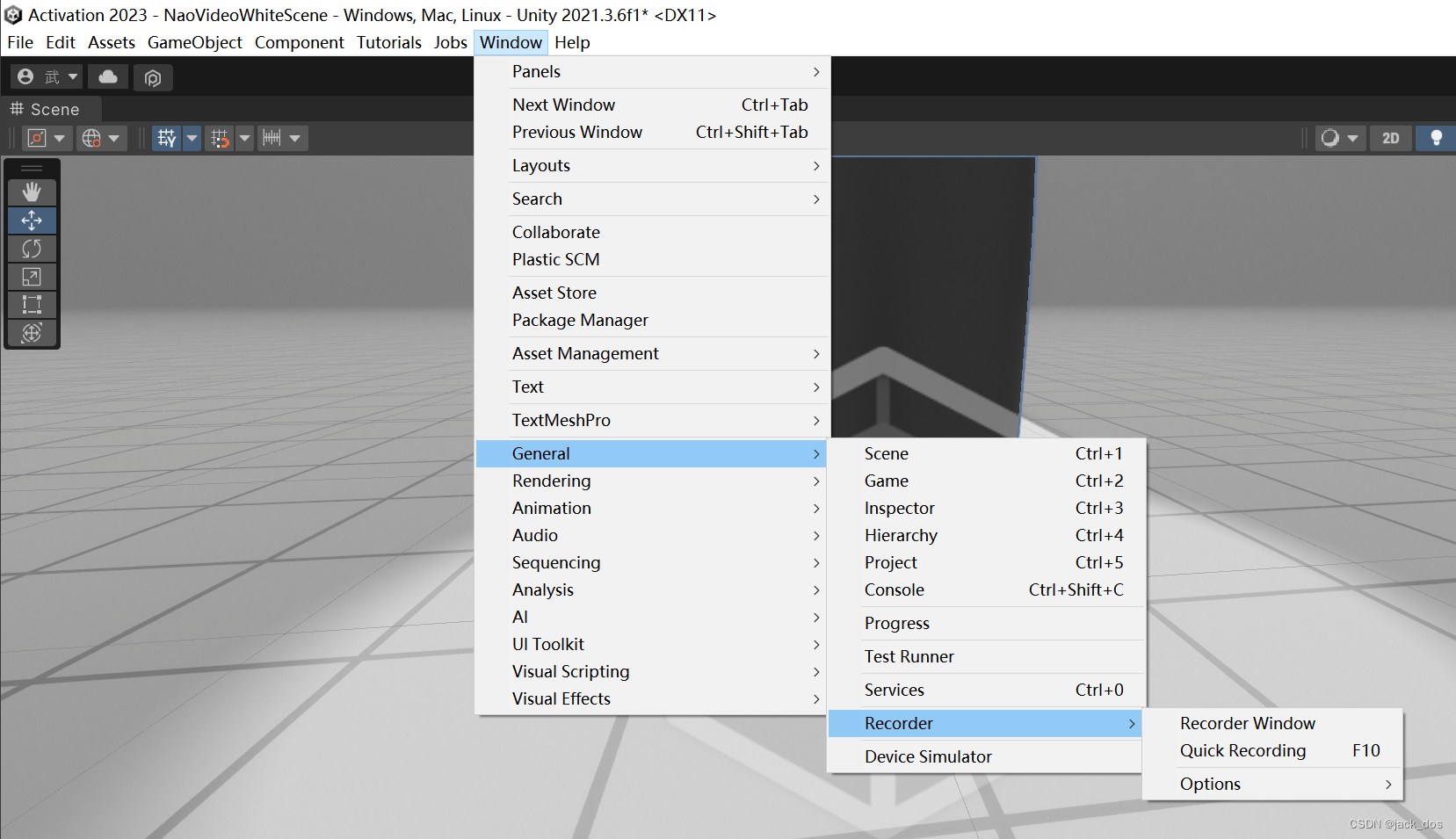This screenshot has width=1456, height=839.
Task: Expand the Rendering submenu
Action: tap(652, 481)
